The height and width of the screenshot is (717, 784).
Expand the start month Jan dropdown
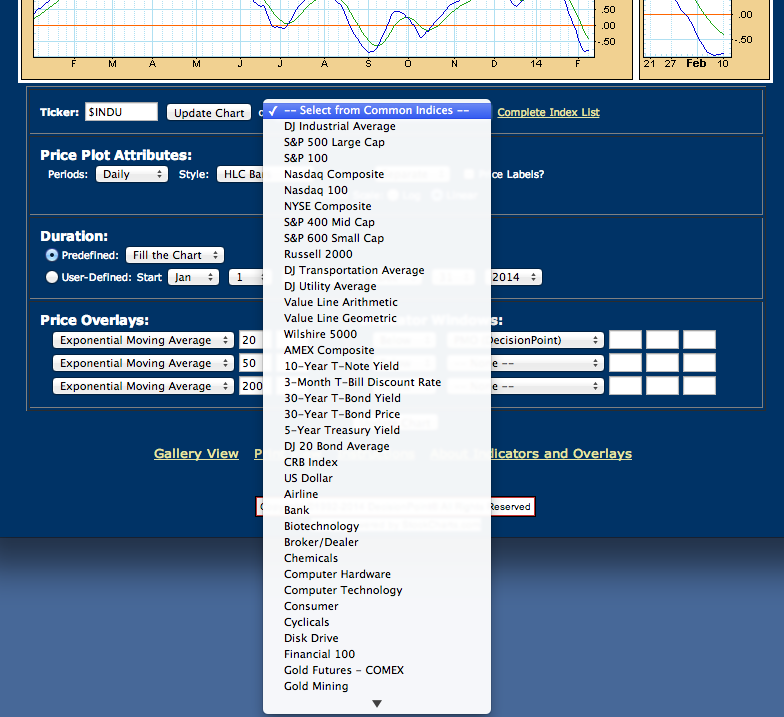click(x=193, y=277)
